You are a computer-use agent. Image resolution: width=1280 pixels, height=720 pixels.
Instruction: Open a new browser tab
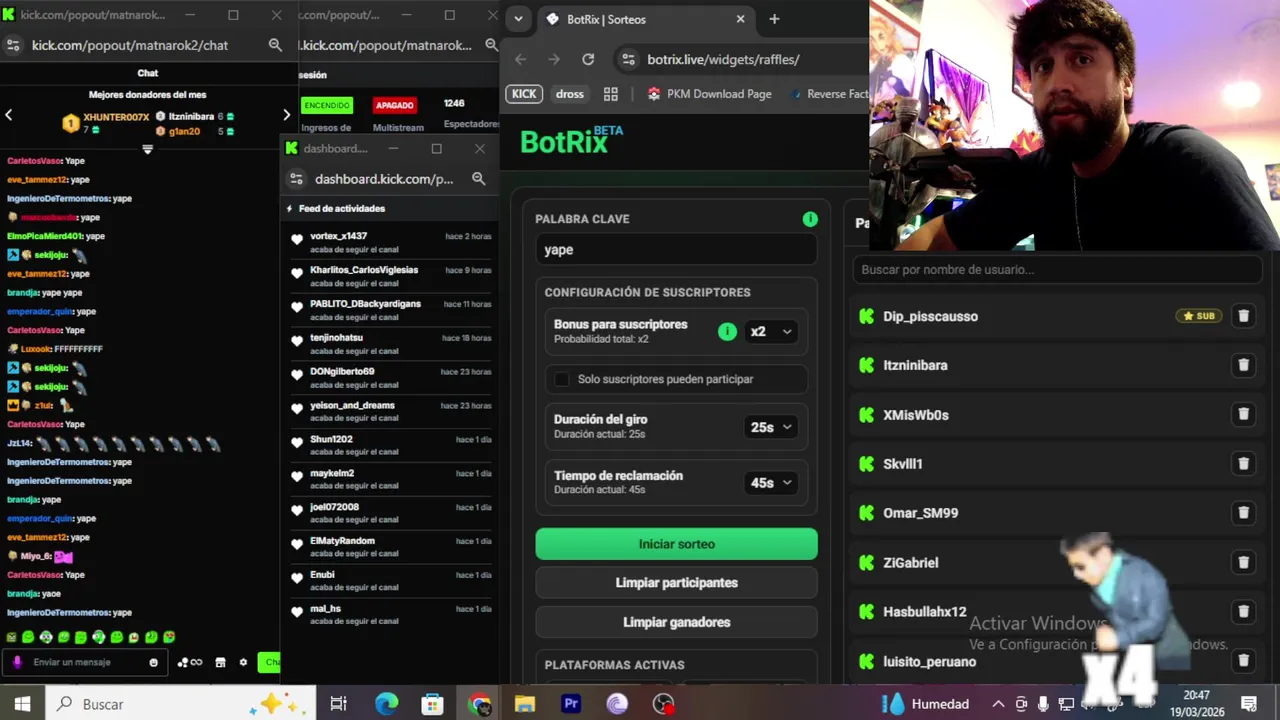pos(774,19)
